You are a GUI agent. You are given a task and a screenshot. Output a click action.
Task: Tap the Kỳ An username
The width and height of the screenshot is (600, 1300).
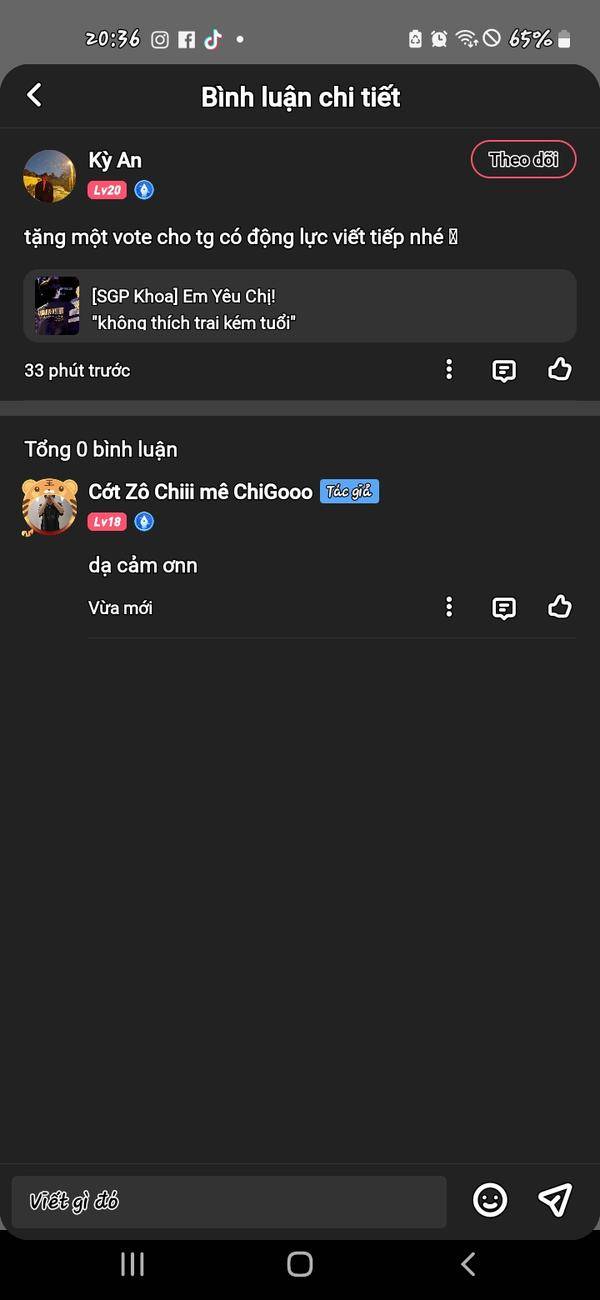[115, 160]
